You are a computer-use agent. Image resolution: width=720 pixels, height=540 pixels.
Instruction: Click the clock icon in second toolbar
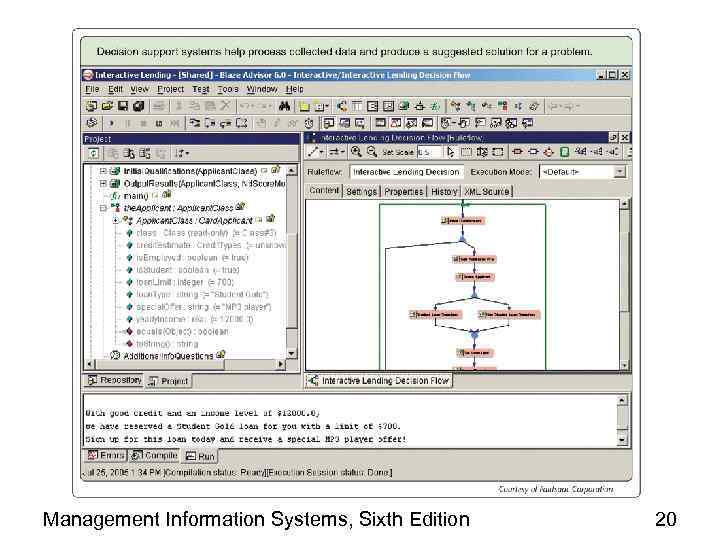(x=309, y=123)
